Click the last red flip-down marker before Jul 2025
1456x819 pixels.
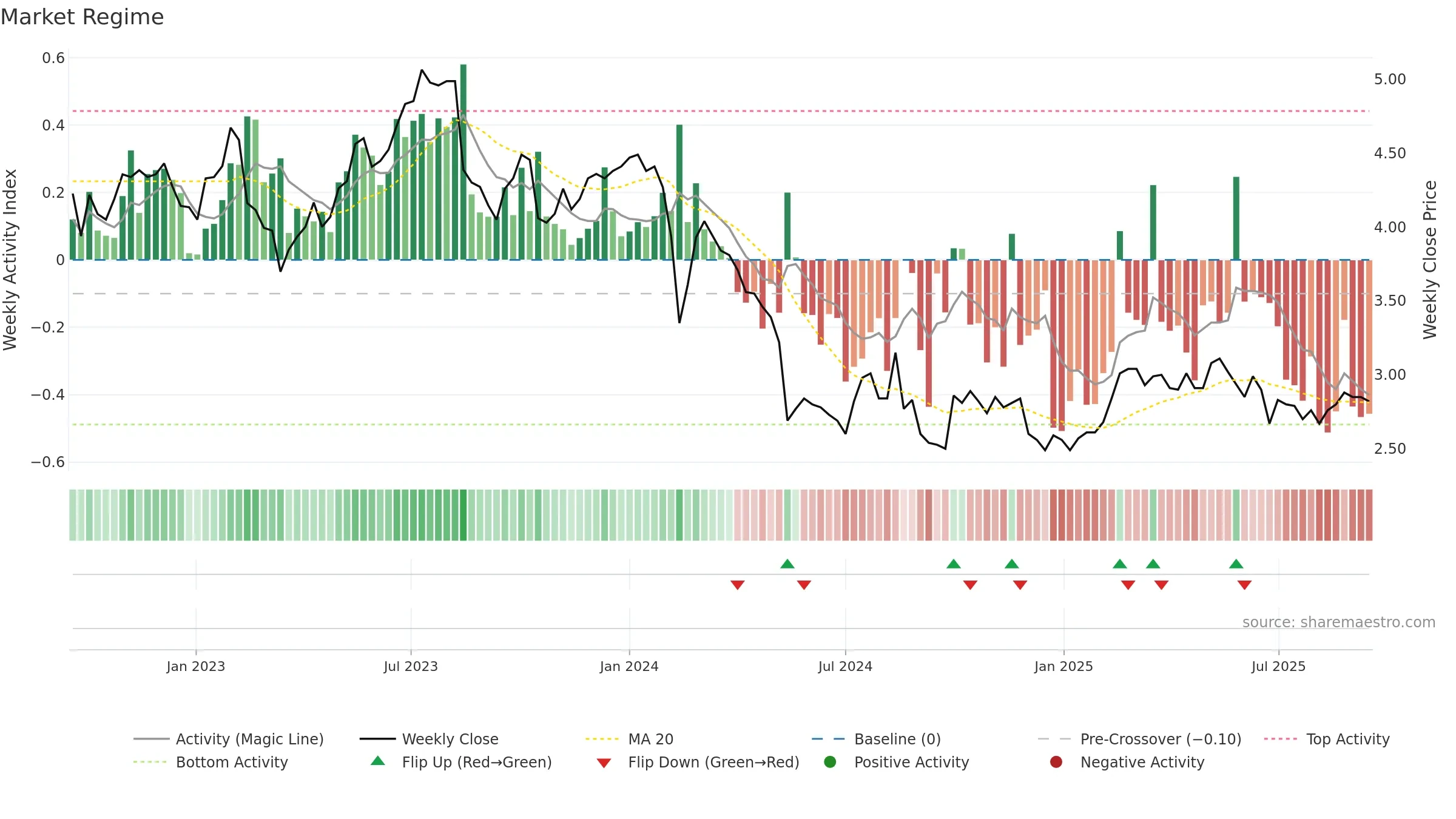(1245, 585)
